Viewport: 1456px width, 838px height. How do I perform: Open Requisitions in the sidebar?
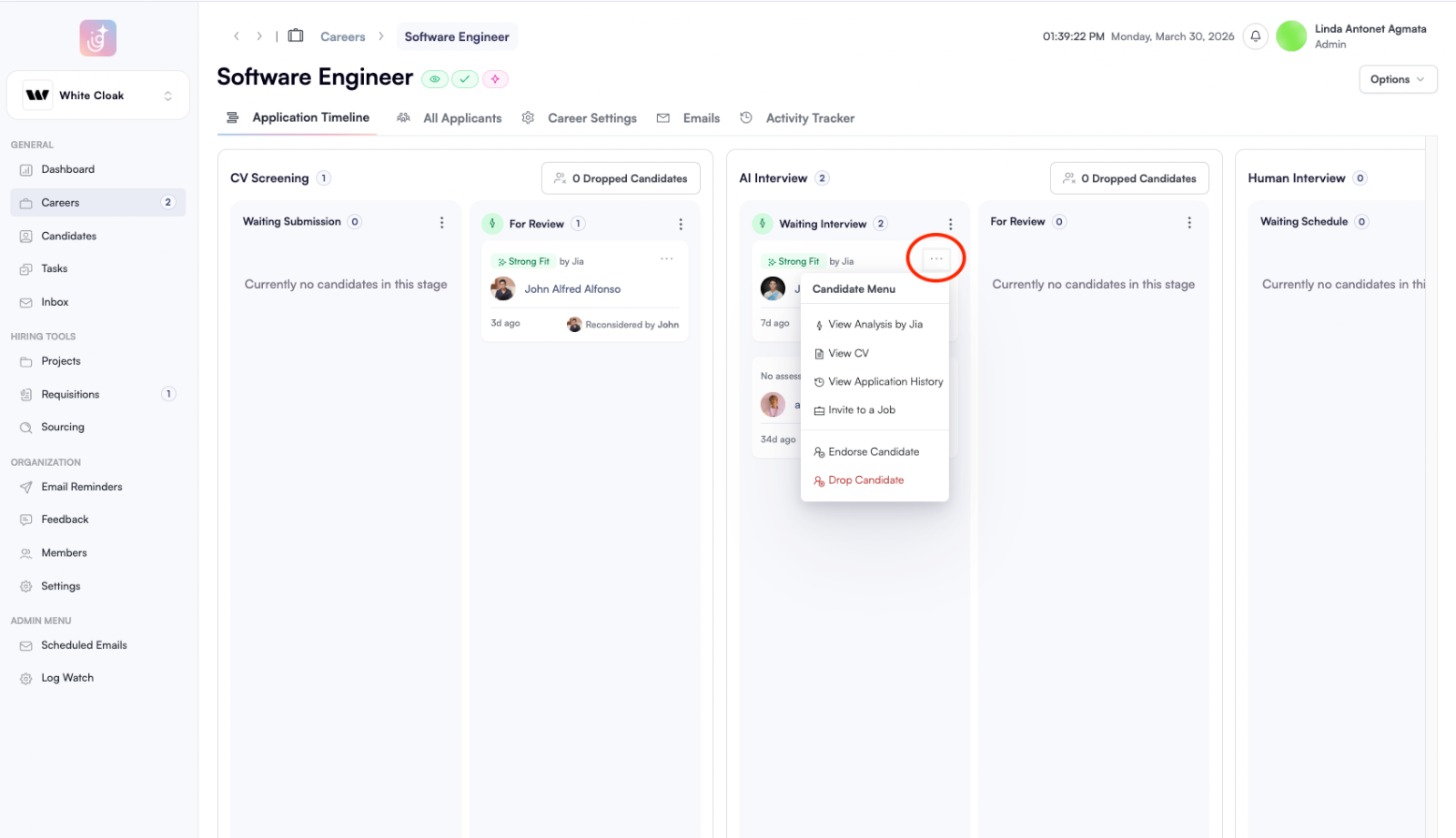(70, 394)
